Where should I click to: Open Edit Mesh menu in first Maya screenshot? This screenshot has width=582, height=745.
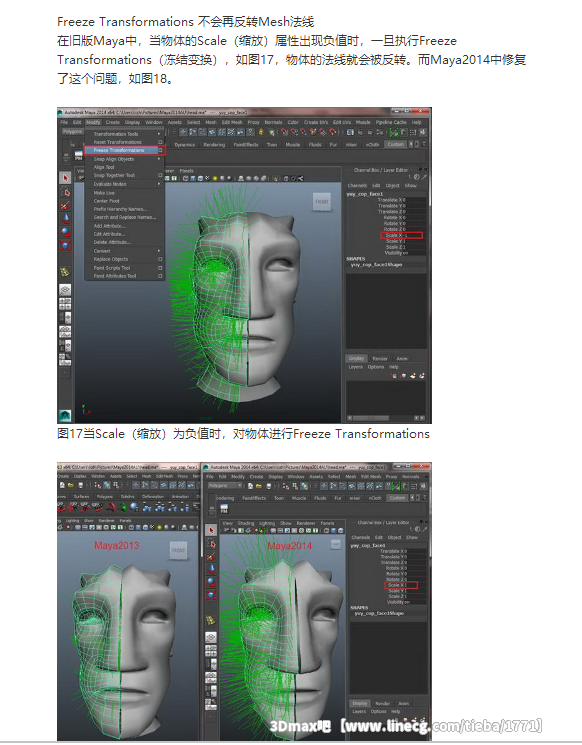pyautogui.click(x=232, y=122)
